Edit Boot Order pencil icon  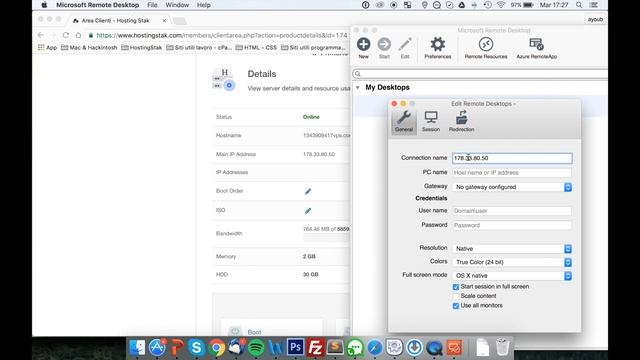coord(308,191)
